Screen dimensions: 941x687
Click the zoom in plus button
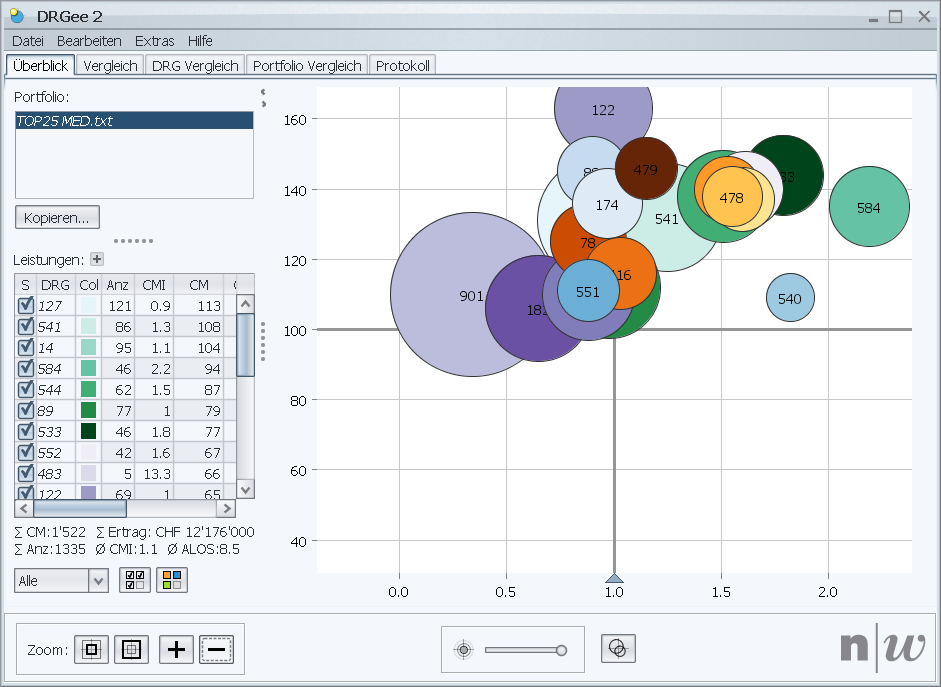coord(177,649)
